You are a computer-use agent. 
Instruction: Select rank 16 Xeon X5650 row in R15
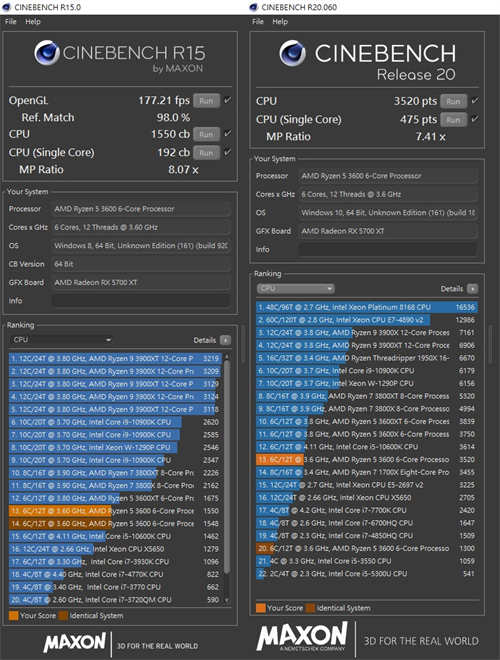115,549
